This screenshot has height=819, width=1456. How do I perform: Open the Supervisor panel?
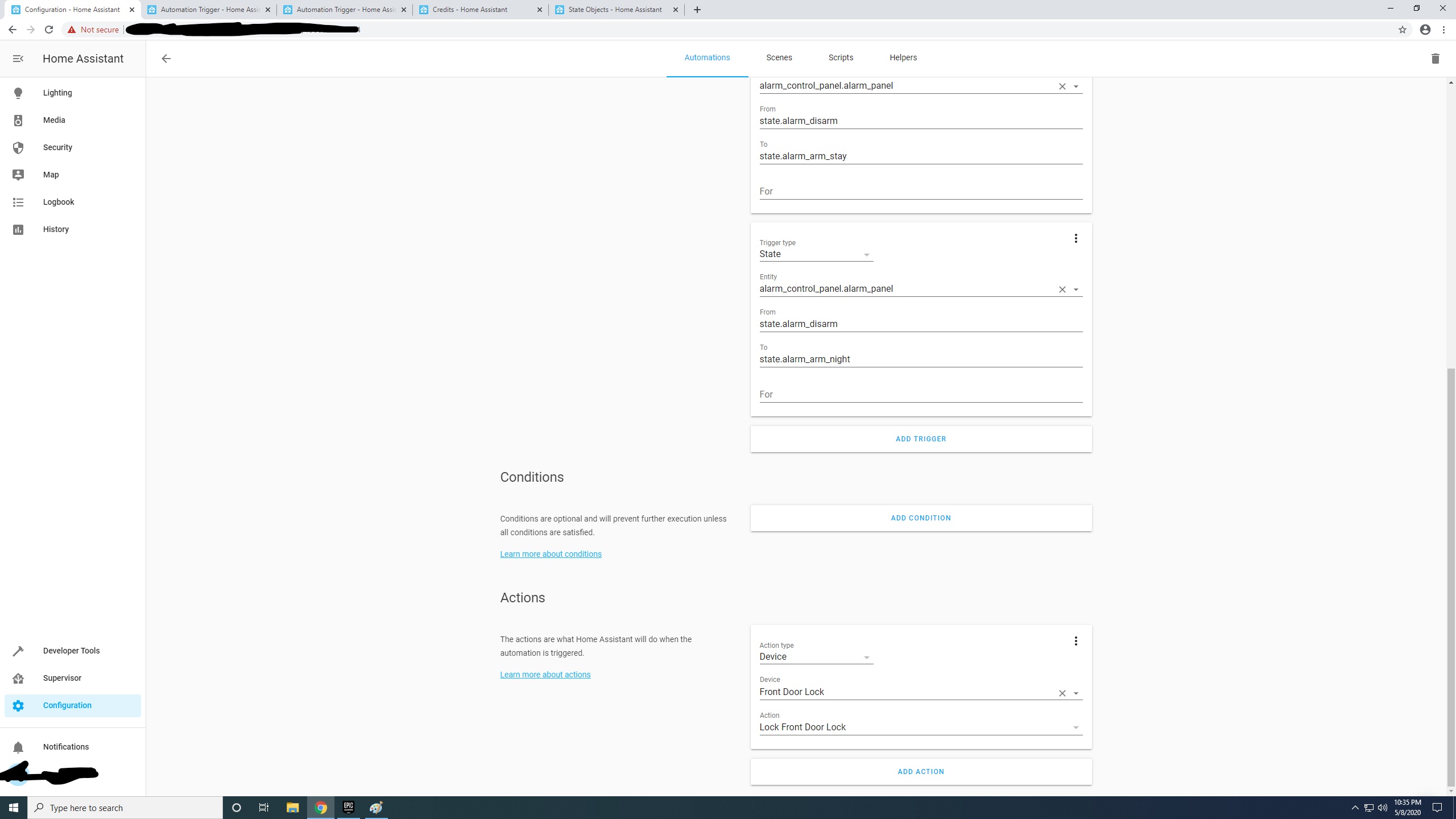(61, 678)
